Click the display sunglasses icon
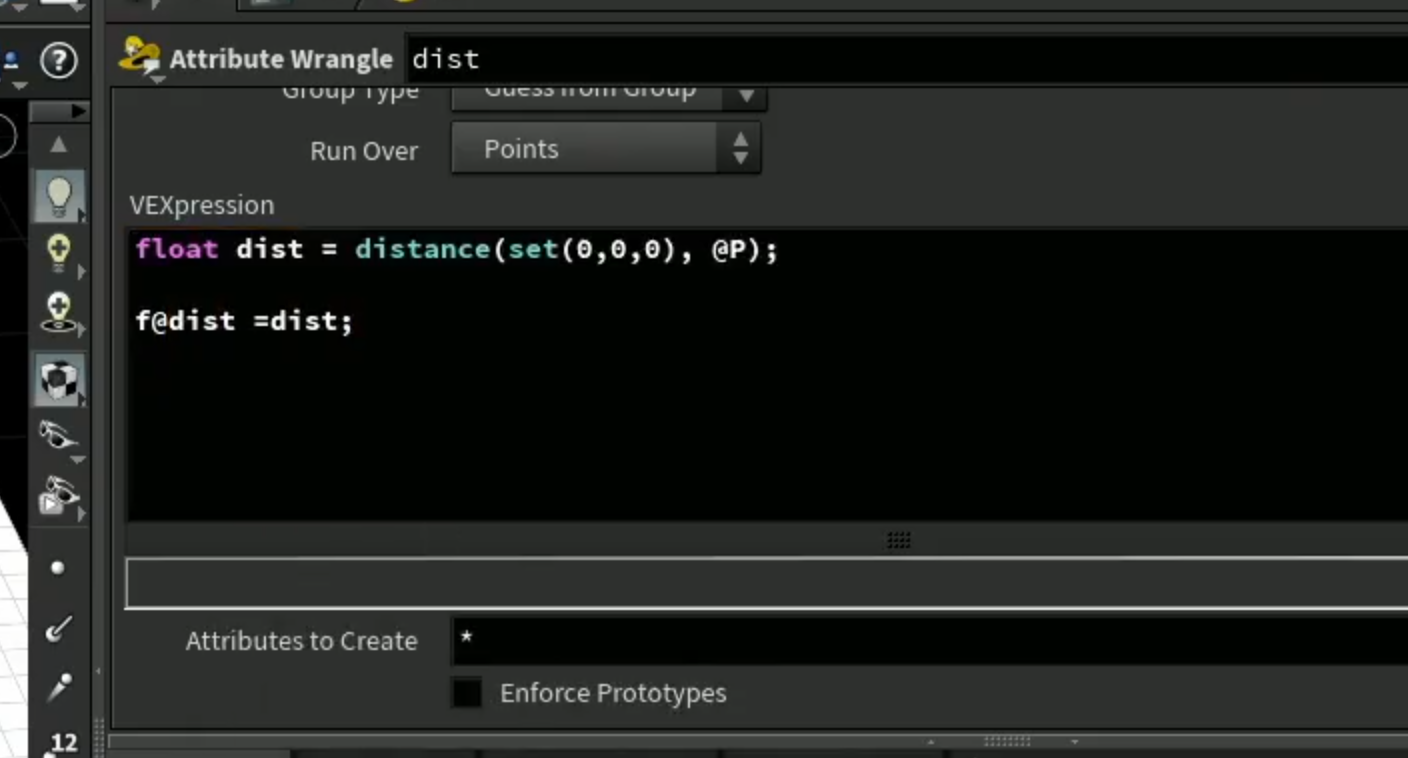The width and height of the screenshot is (1408, 758). (x=59, y=437)
